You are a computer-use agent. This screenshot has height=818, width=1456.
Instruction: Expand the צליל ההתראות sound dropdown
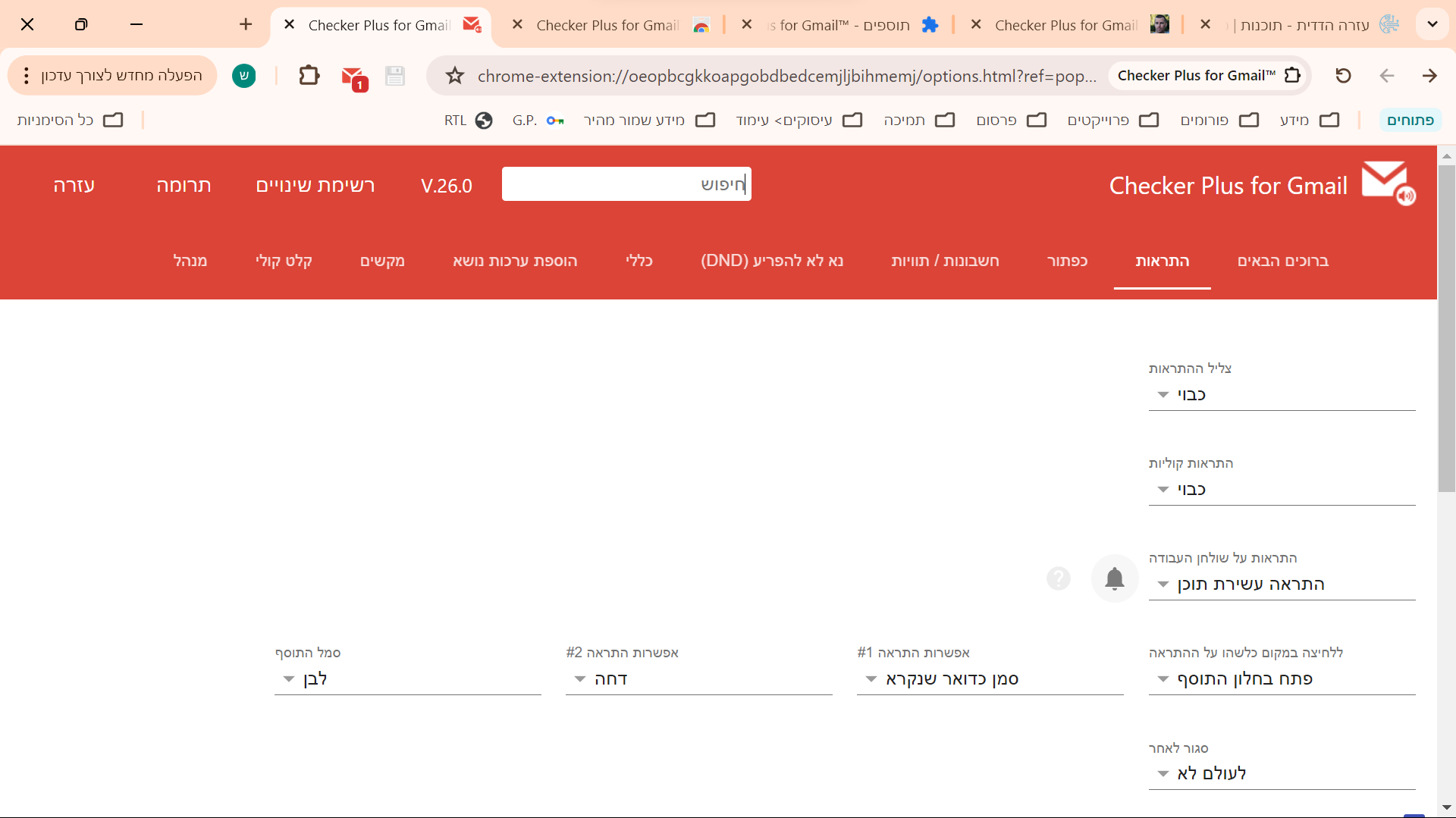click(1282, 394)
